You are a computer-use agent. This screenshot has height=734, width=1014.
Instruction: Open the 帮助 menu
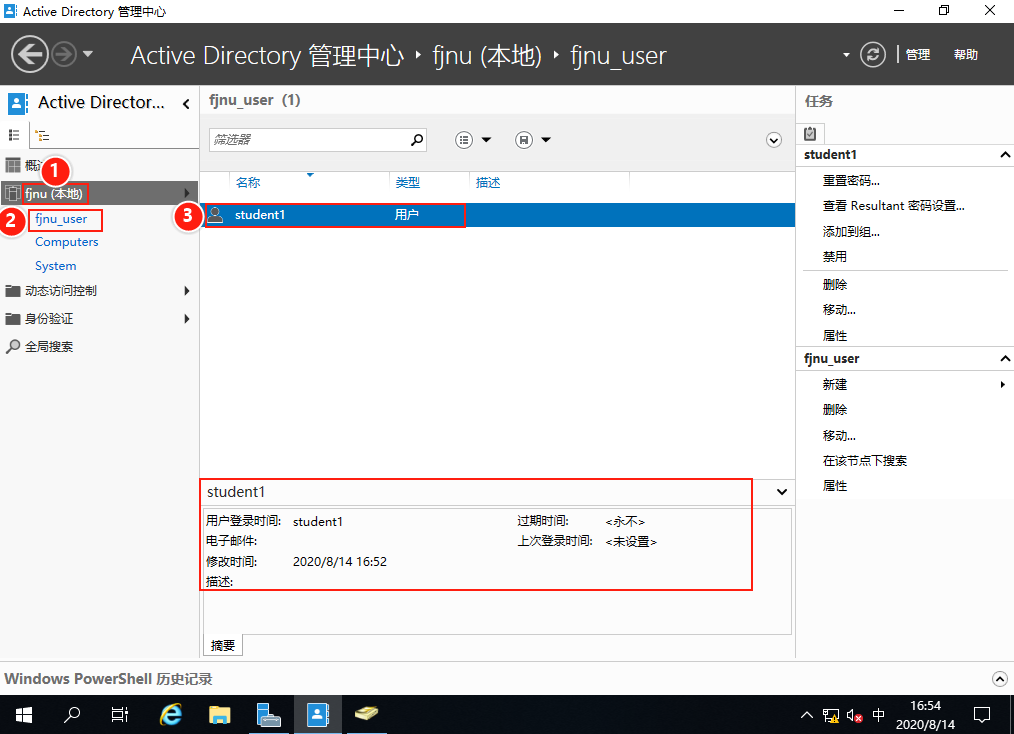(x=965, y=55)
